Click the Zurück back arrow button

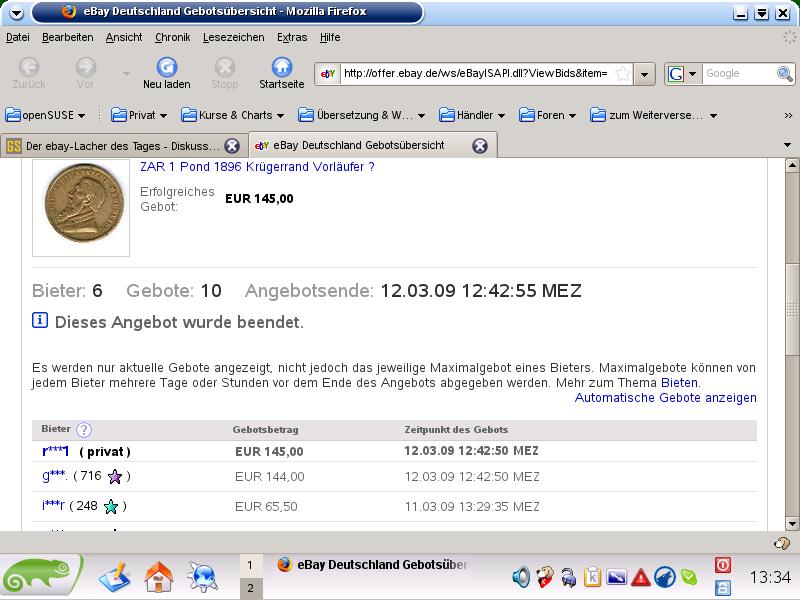(x=29, y=68)
